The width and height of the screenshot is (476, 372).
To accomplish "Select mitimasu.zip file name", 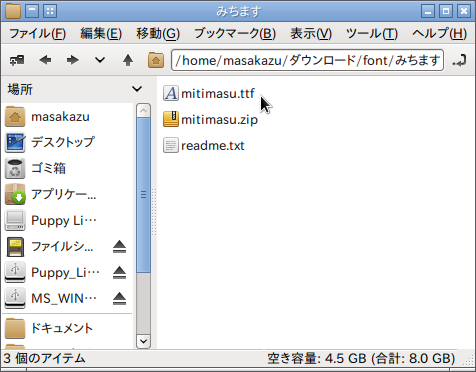I will coord(219,120).
